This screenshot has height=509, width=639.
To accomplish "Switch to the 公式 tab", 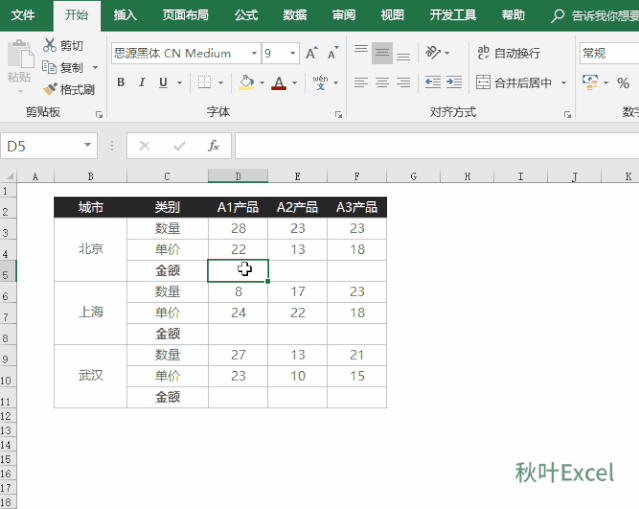I will click(x=246, y=15).
